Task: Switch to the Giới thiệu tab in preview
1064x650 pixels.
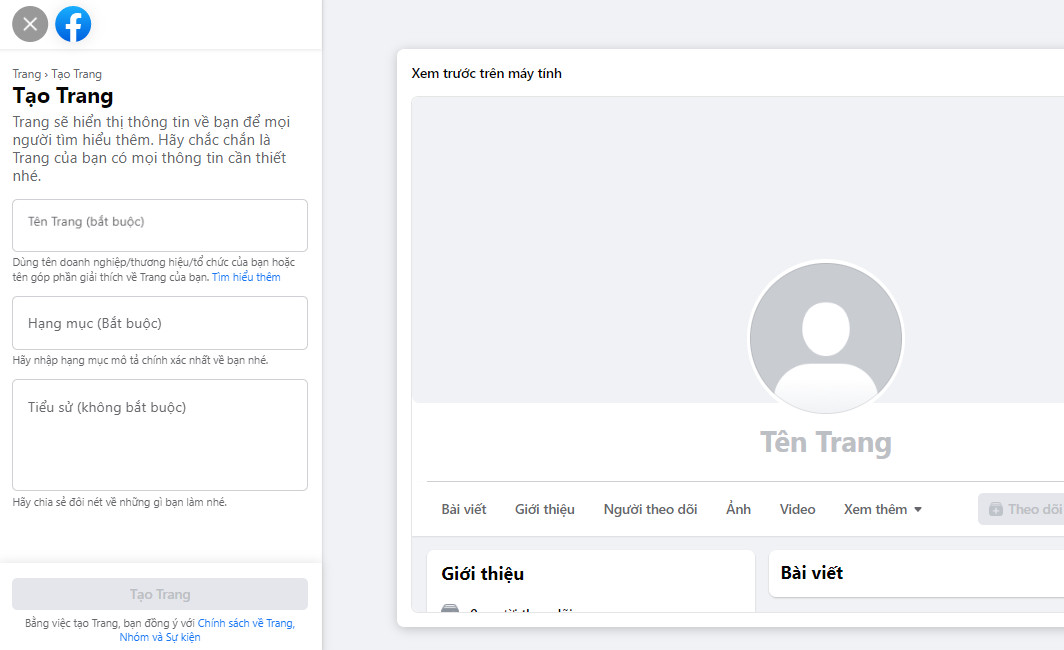Action: (545, 510)
